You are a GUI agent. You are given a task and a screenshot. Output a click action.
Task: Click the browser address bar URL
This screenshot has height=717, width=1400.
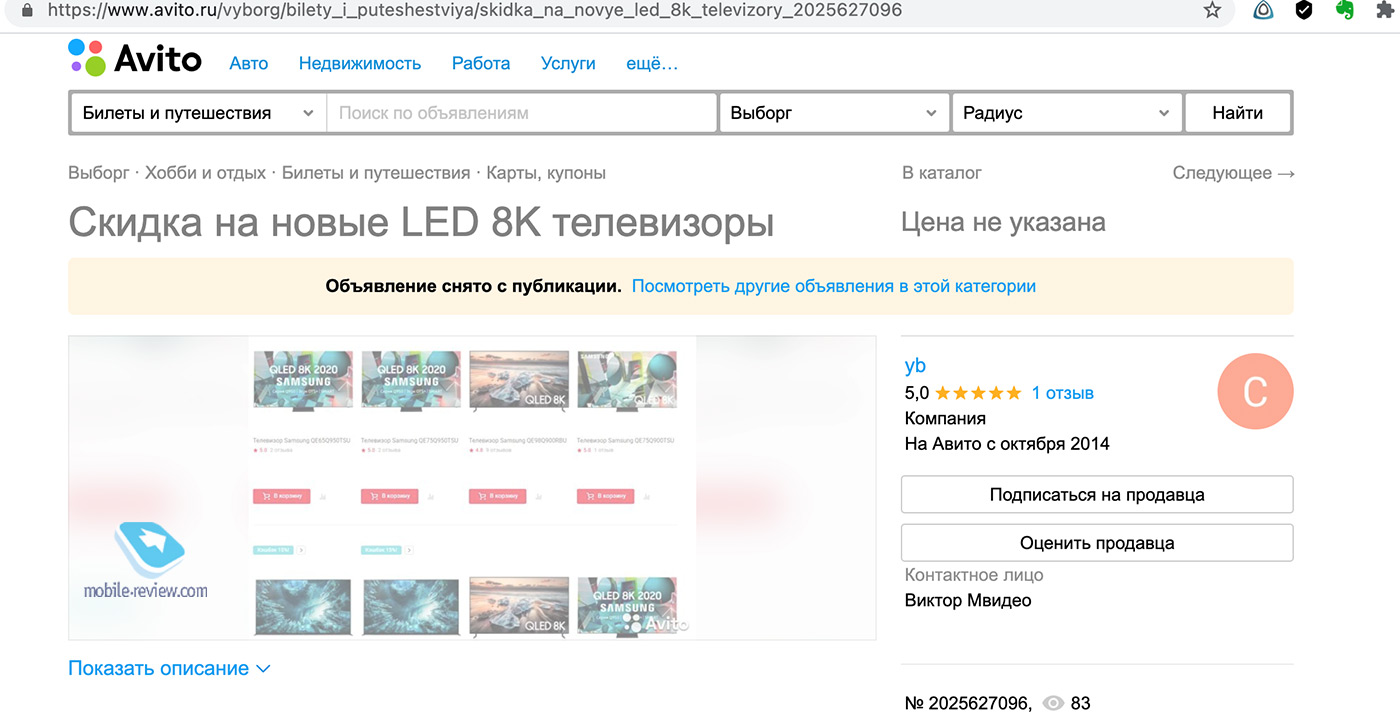coord(475,10)
